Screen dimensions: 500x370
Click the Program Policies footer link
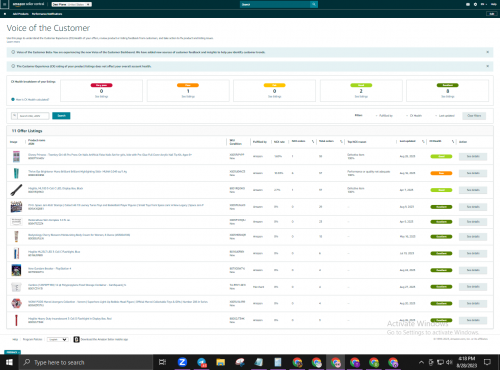point(32,339)
